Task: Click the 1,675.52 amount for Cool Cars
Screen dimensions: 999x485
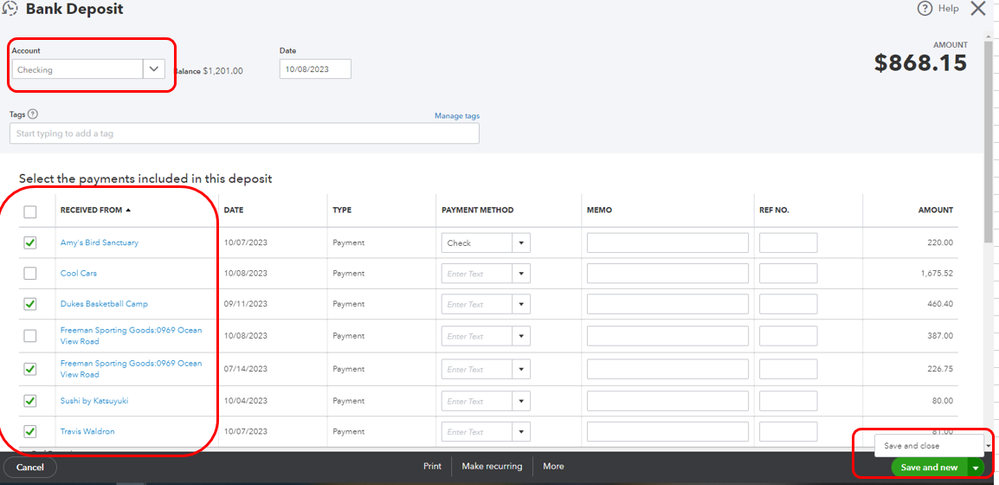Action: click(937, 273)
